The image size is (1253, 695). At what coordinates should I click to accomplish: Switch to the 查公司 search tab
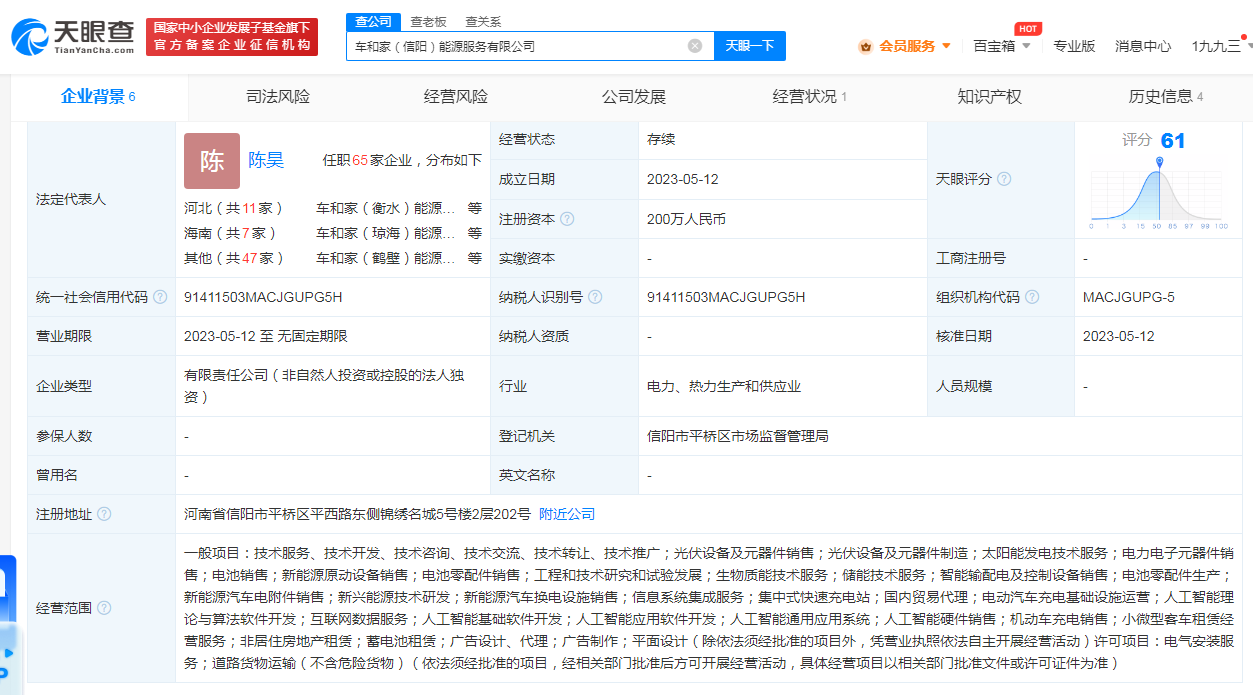point(374,22)
